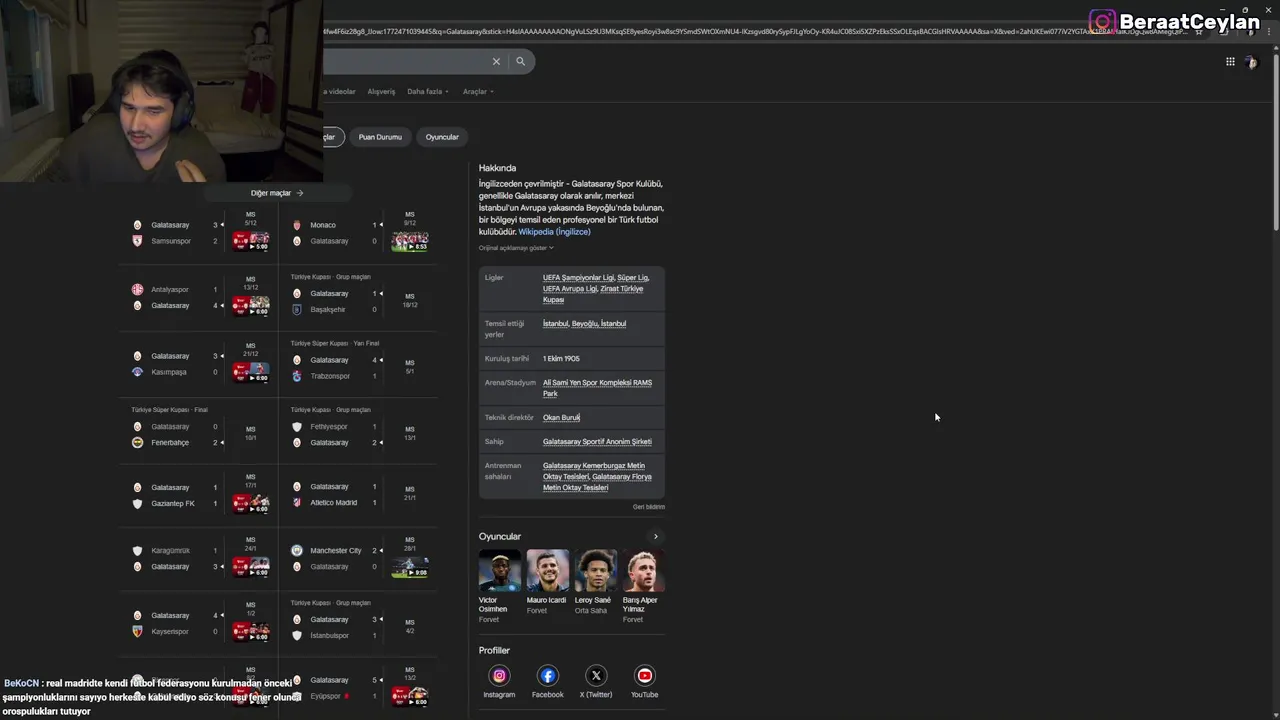Play Galatasaray vs Samsunspor highlights video
1280x720 pixels.
251,241
